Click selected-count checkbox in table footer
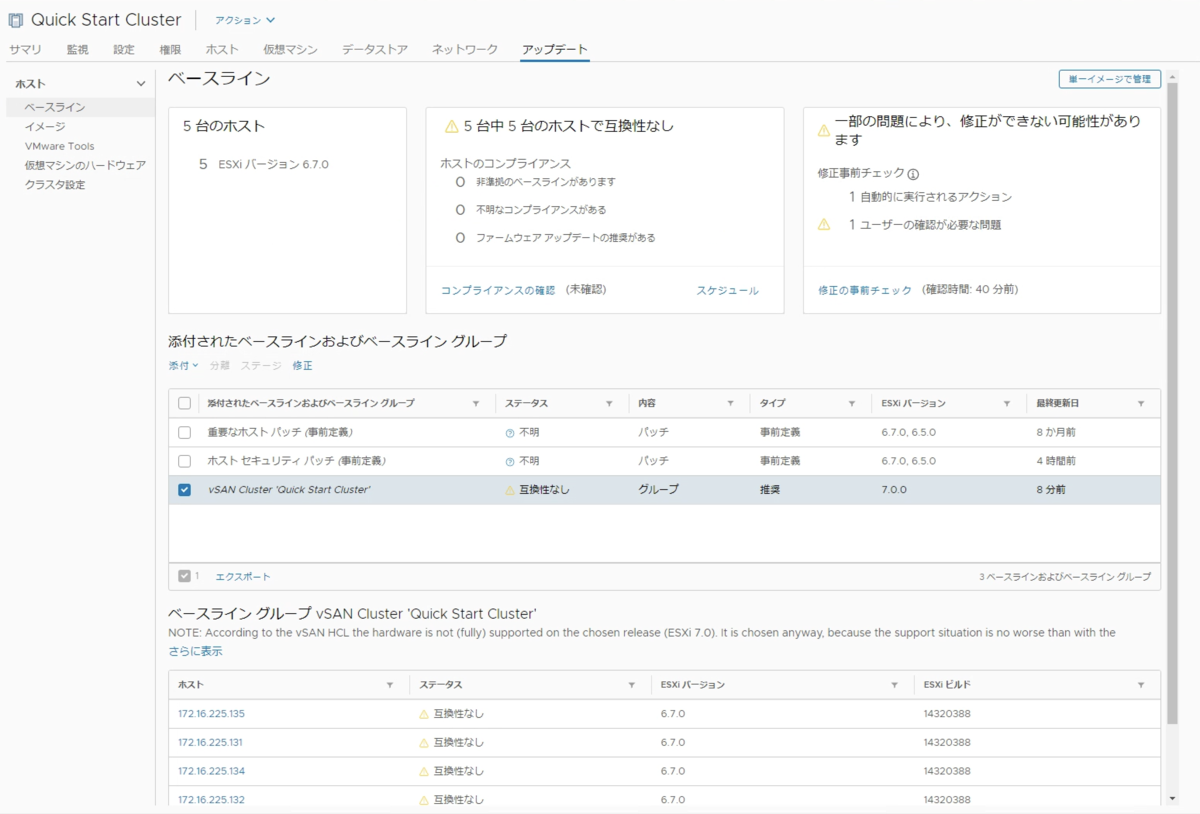 184,576
